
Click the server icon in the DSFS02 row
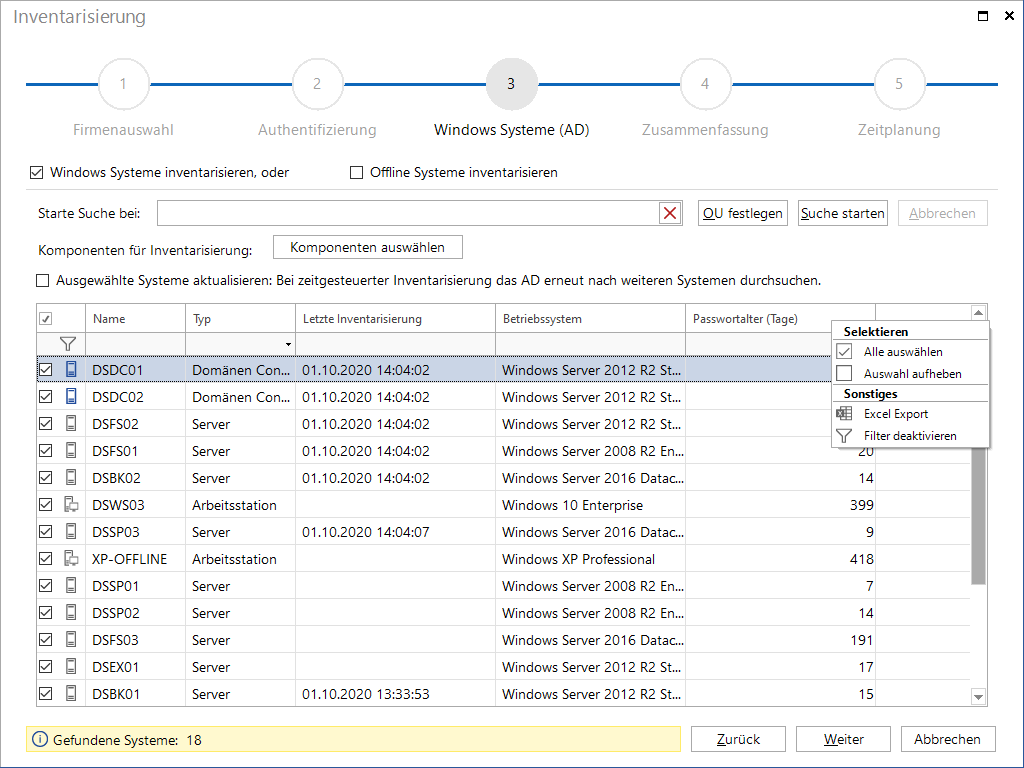pos(71,424)
